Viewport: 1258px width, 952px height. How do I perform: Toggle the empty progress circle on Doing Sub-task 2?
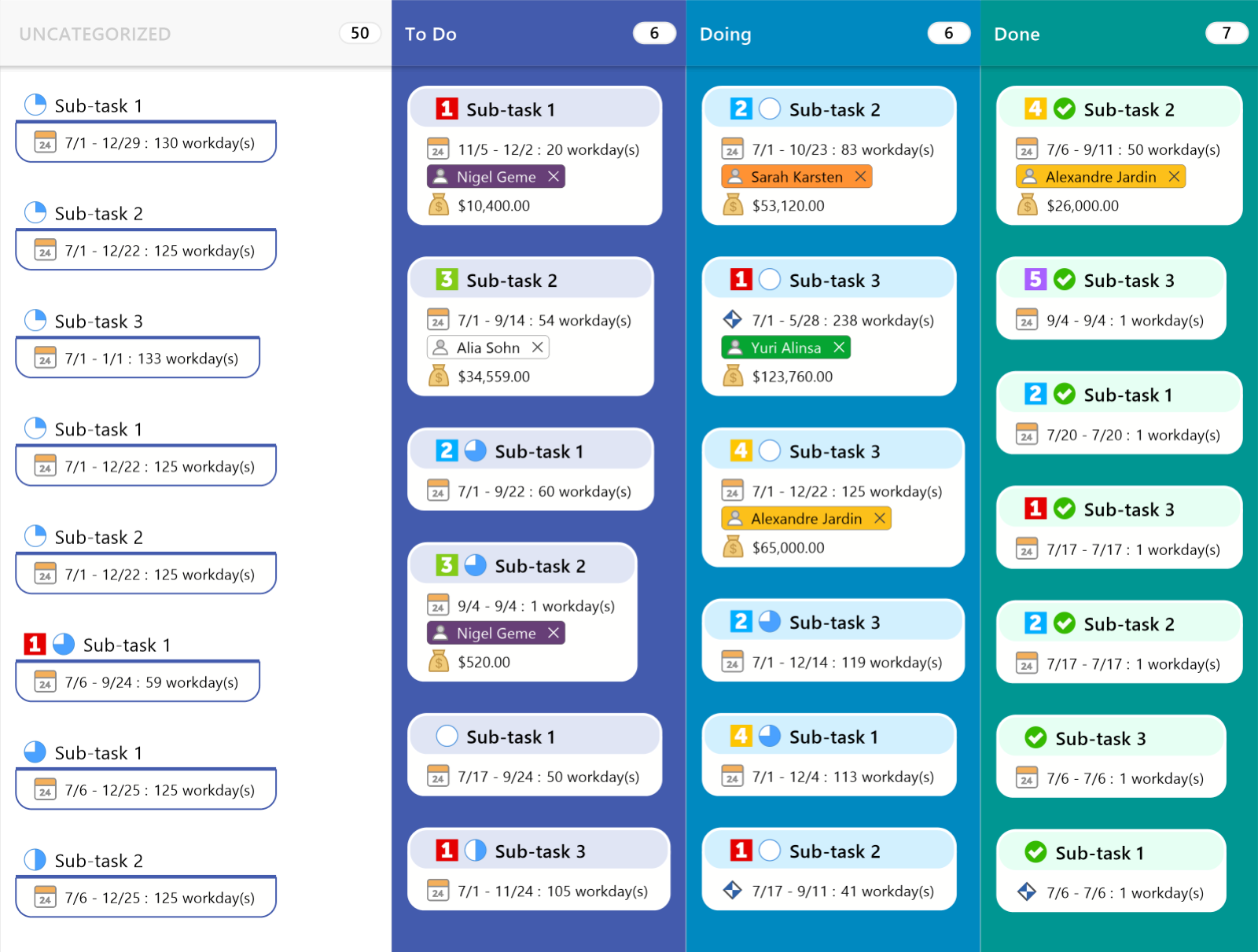pos(769,109)
